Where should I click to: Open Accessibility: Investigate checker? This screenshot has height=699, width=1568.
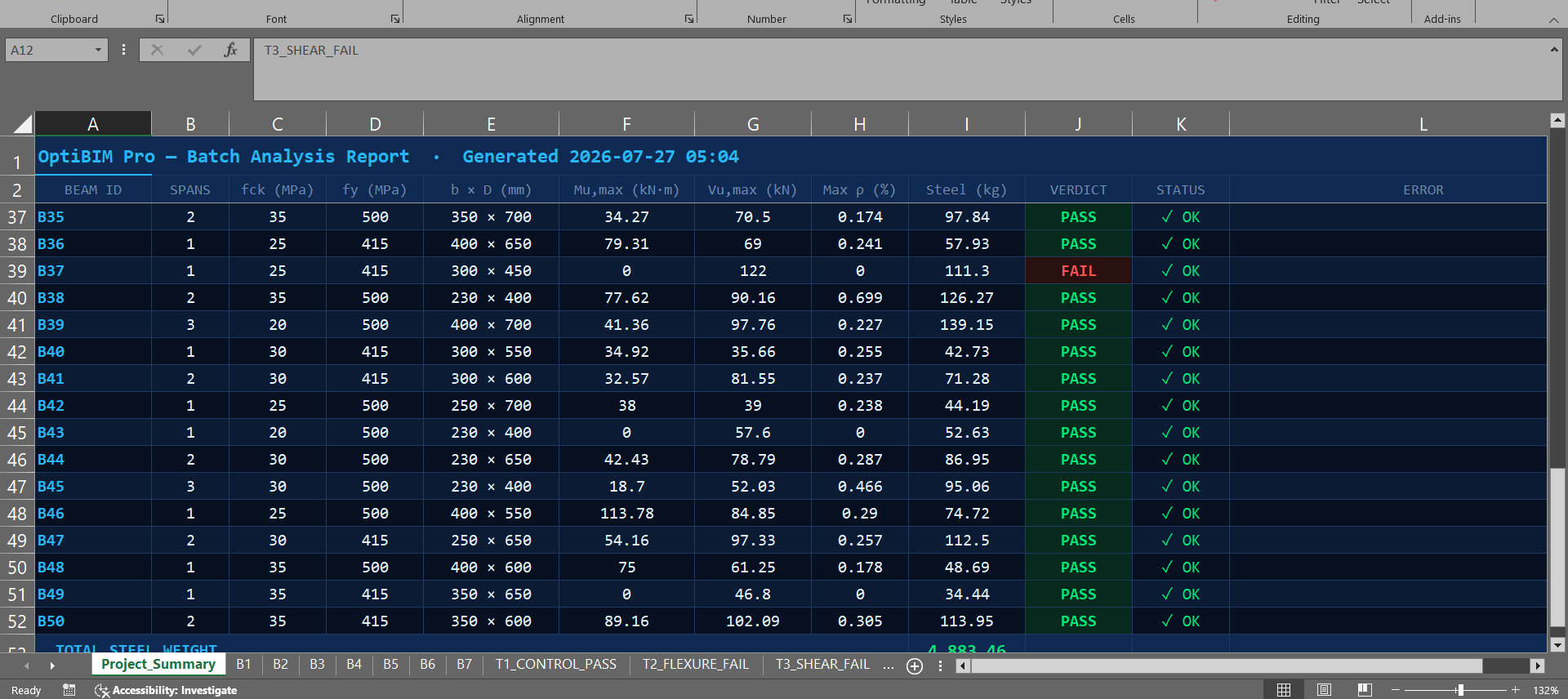pyautogui.click(x=166, y=690)
